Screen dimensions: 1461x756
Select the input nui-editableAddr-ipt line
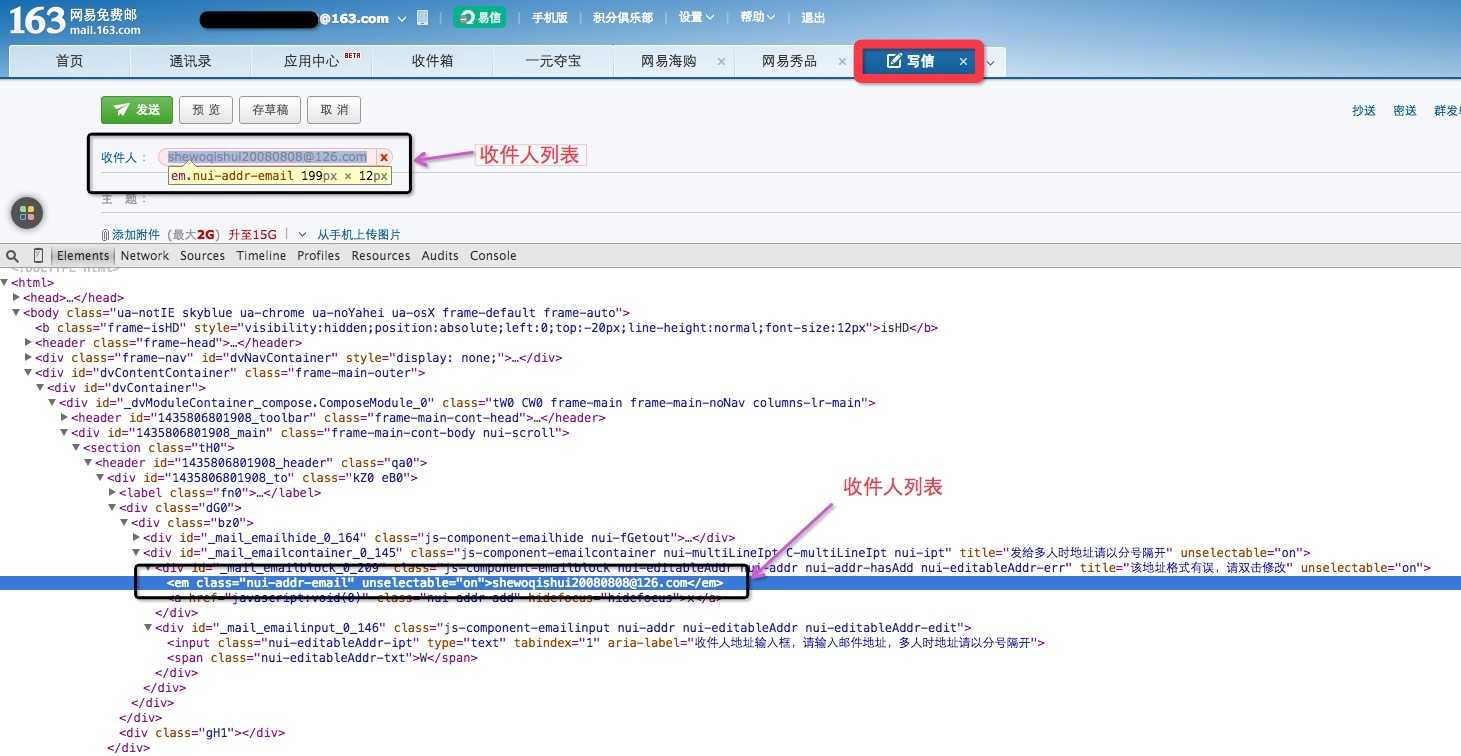(605, 643)
